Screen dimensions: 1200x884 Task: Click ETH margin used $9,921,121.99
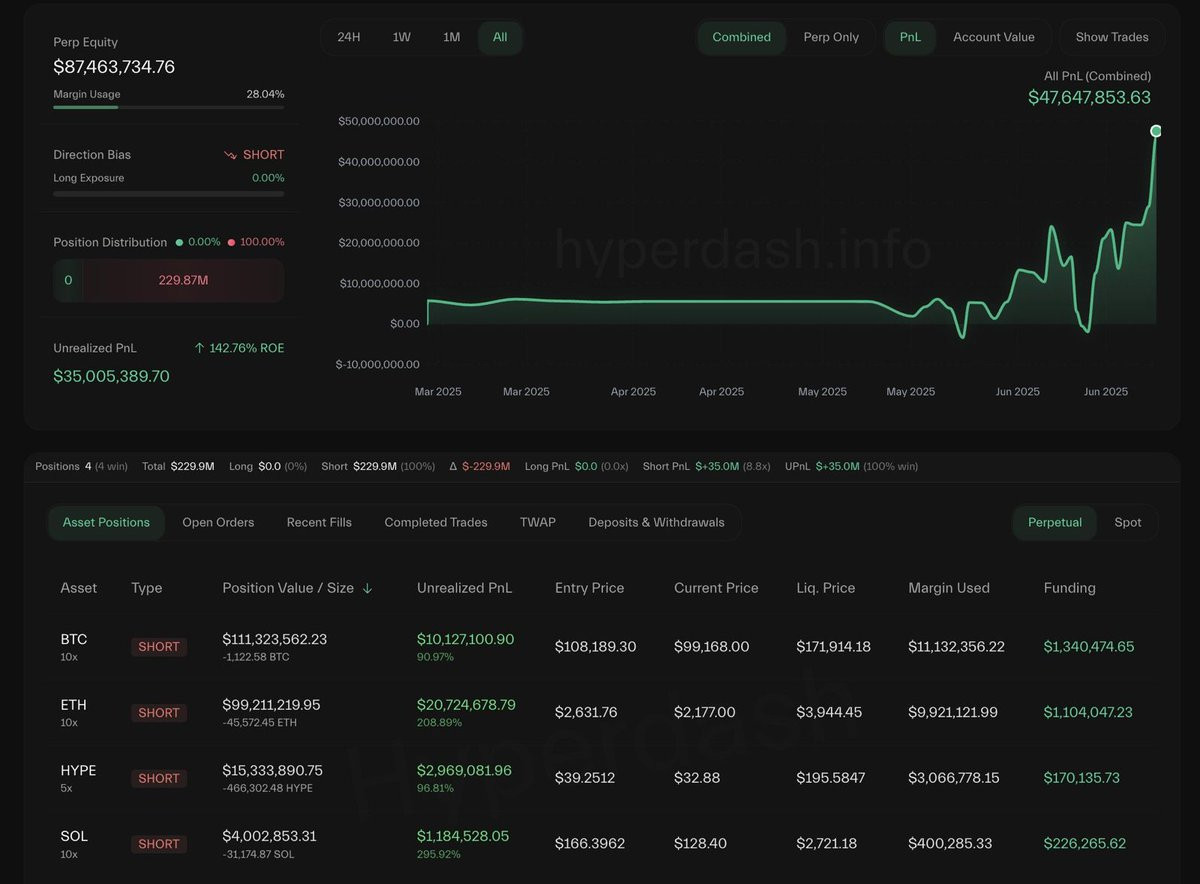953,713
